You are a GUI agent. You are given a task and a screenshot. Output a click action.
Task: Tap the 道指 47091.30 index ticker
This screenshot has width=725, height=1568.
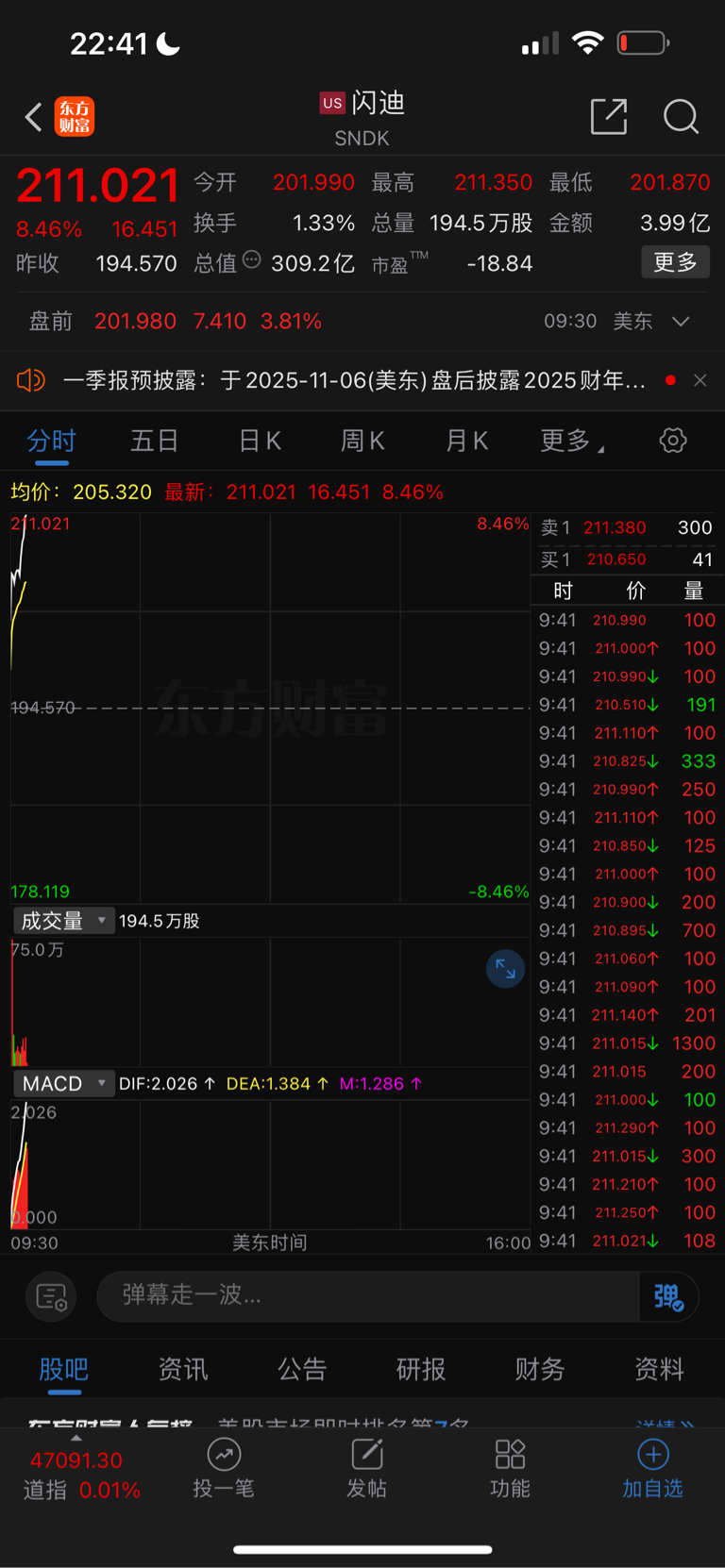click(x=82, y=1476)
